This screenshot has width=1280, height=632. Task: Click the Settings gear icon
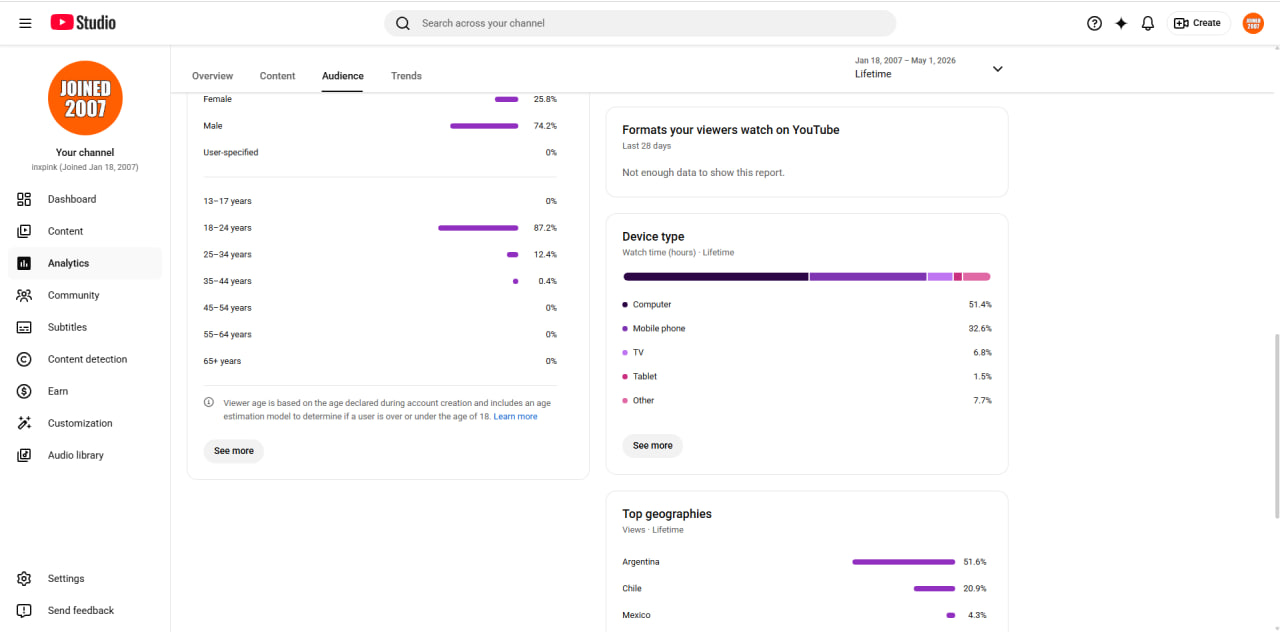click(24, 578)
